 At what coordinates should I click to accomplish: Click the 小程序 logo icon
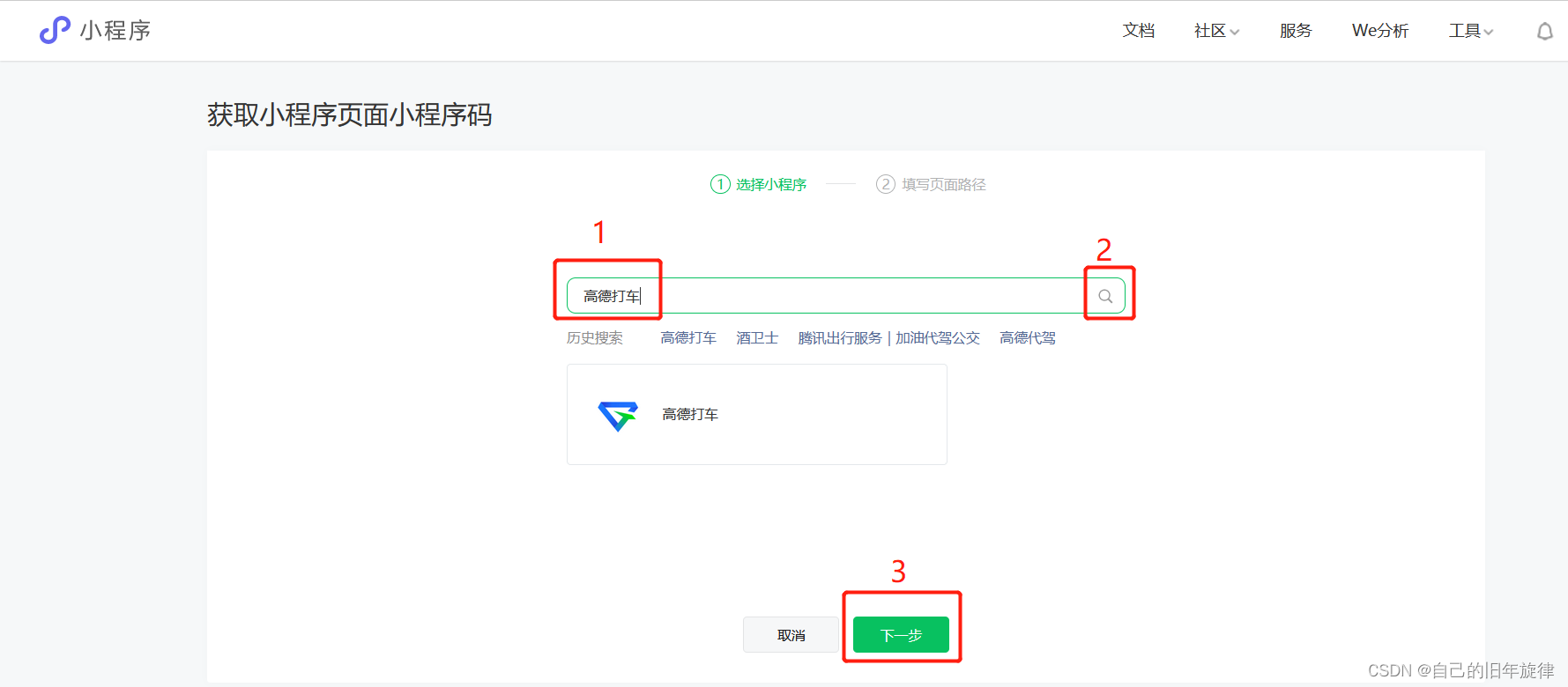pos(55,30)
